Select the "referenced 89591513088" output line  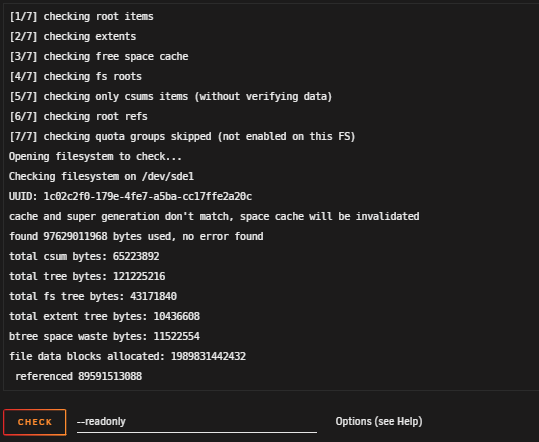point(78,376)
